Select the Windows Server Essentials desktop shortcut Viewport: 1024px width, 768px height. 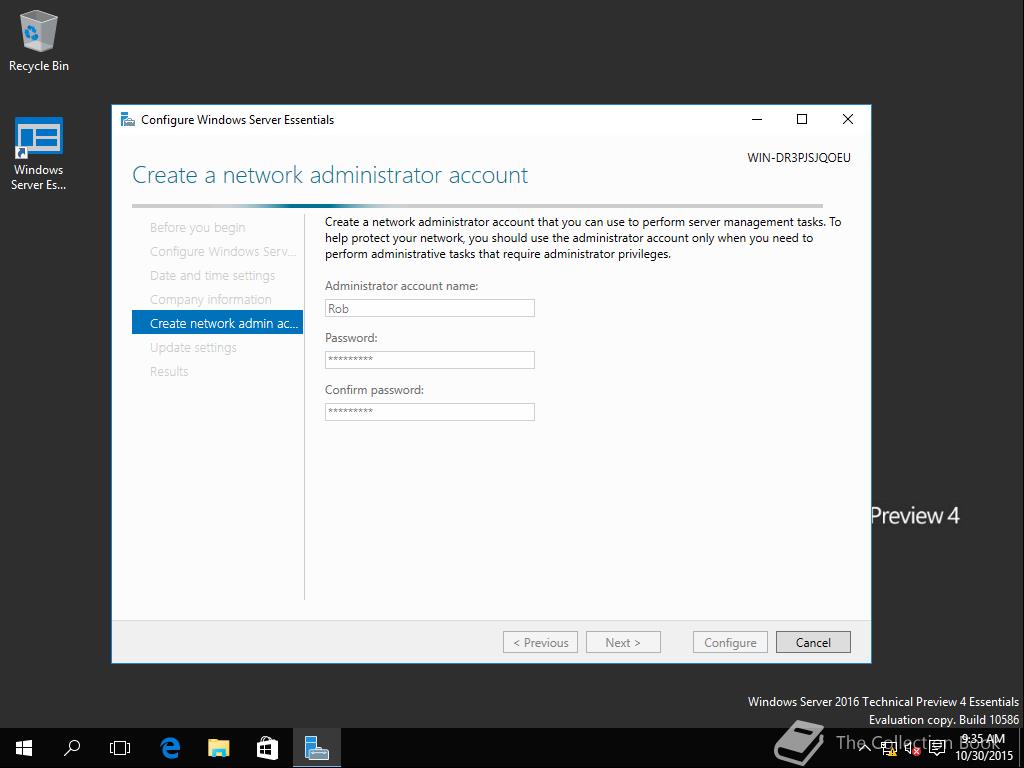coord(39,154)
